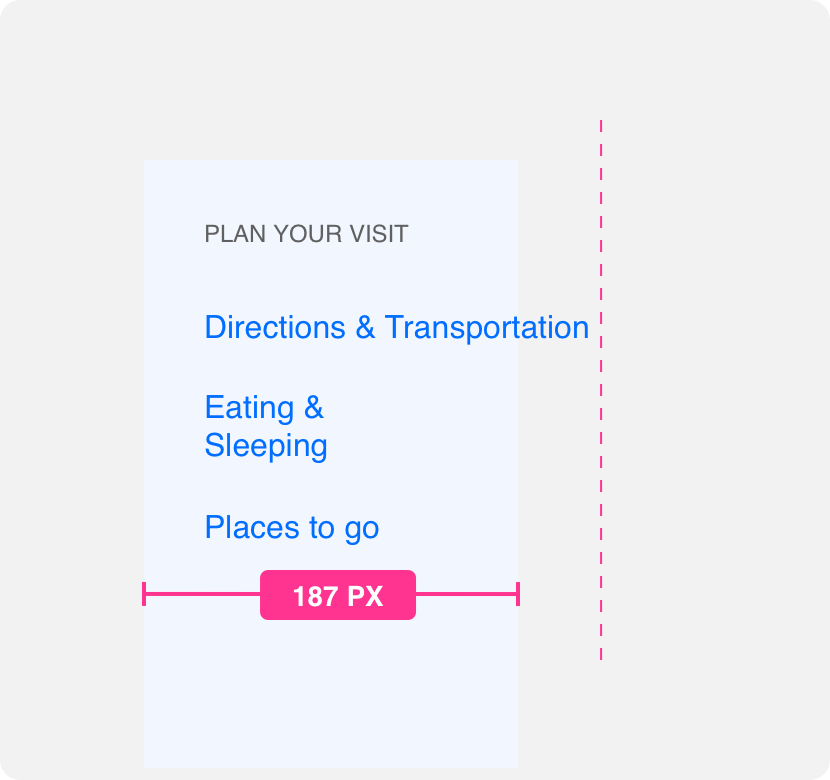830x780 pixels.
Task: Click empty light-blue panel area below measurement
Action: coord(331,693)
